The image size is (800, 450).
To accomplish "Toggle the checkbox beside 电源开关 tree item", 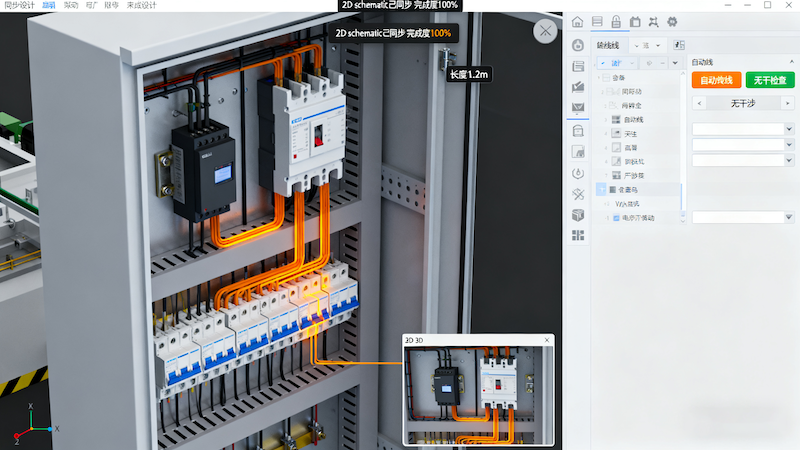I will click(616, 217).
